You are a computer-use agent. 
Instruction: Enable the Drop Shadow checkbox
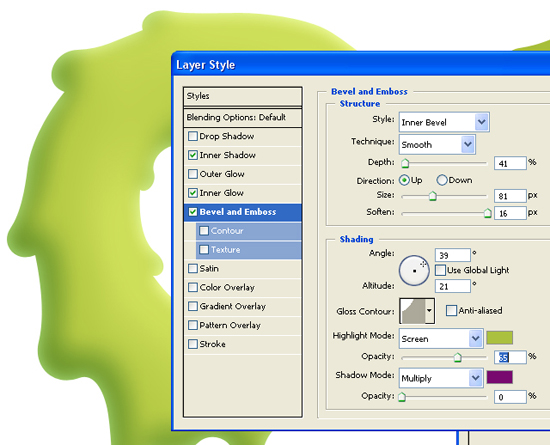193,136
